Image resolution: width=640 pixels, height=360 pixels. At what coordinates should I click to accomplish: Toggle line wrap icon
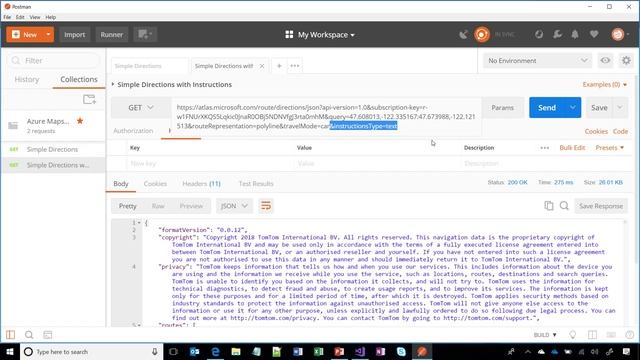[x=266, y=206]
